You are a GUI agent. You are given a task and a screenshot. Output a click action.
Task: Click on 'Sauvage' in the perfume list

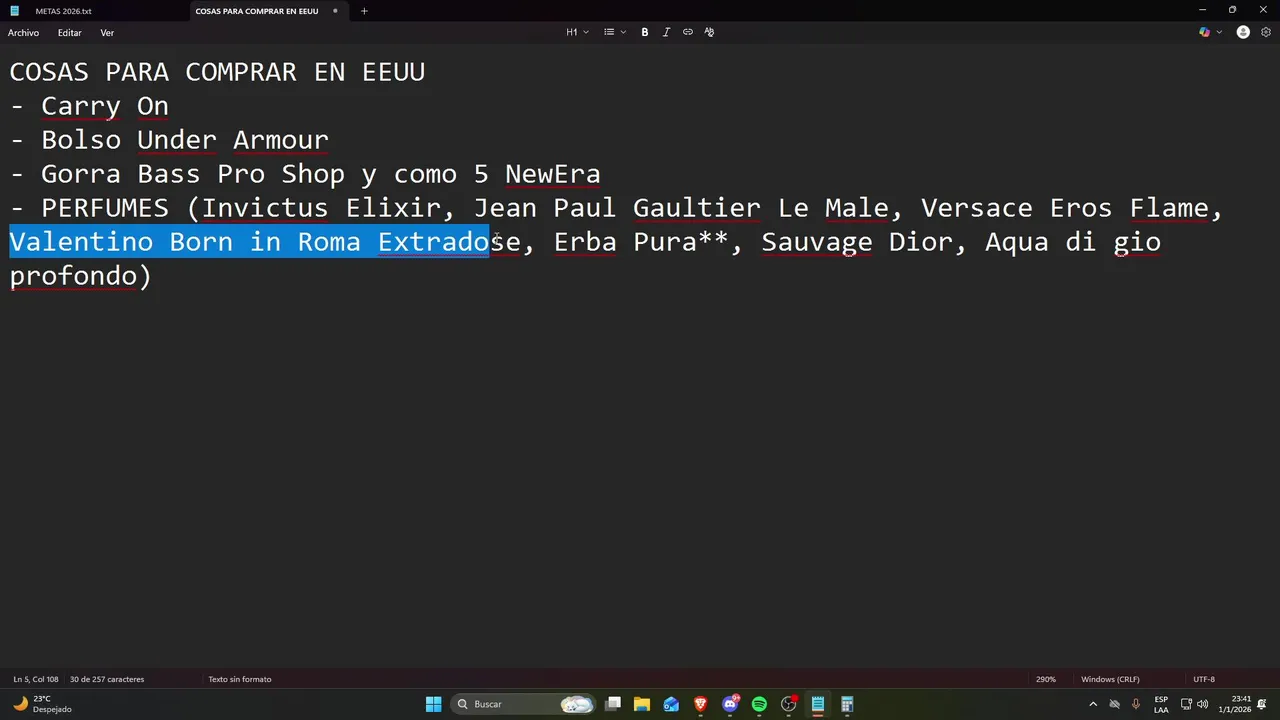point(817,242)
